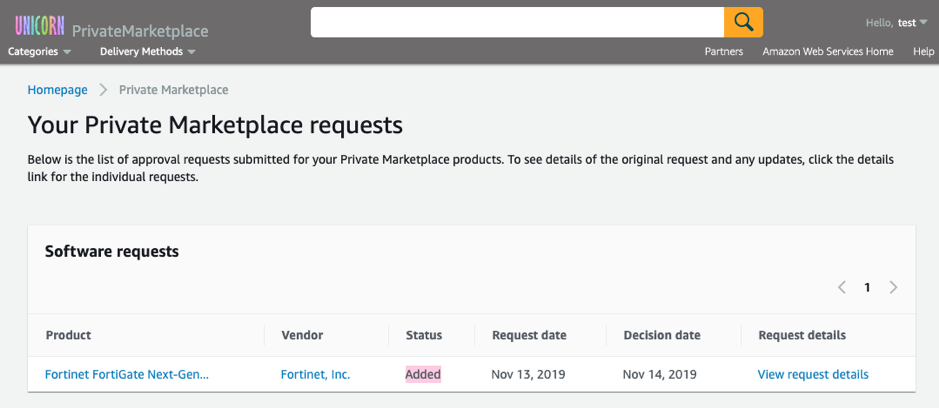Viewport: 939px width, 408px height.
Task: Click into the search input field
Action: (517, 22)
